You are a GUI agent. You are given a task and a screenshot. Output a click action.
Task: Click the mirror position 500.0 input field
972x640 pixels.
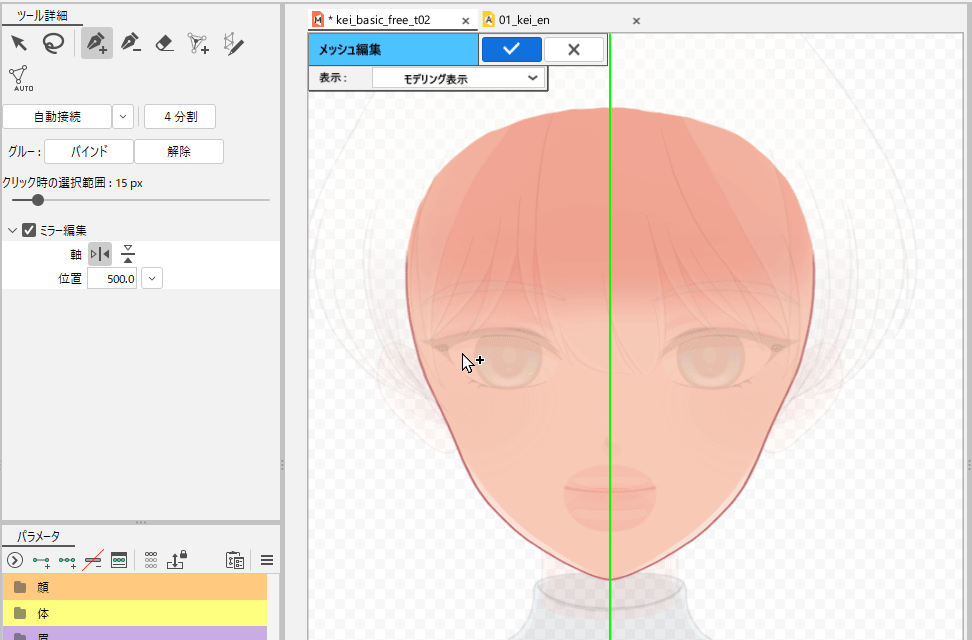coord(112,279)
